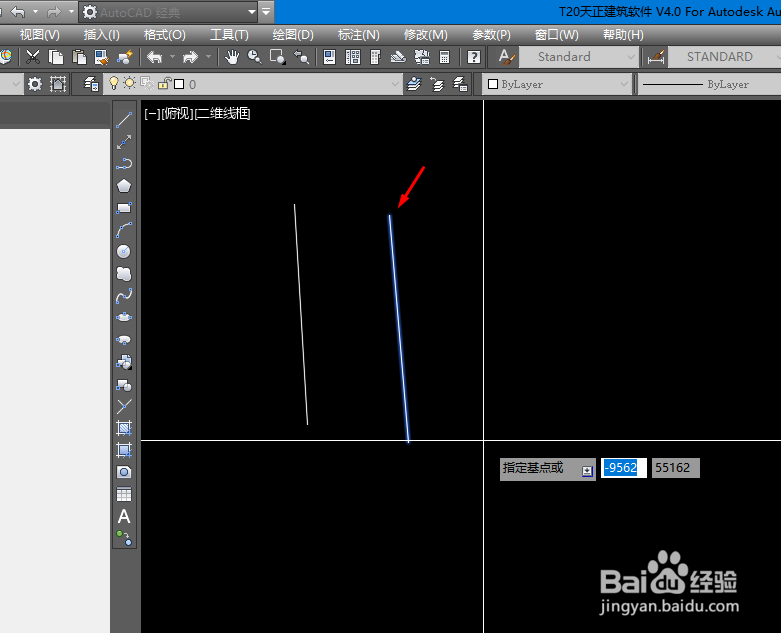Toggle layer 0 freeze sun icon
The width and height of the screenshot is (781, 633).
click(x=130, y=83)
